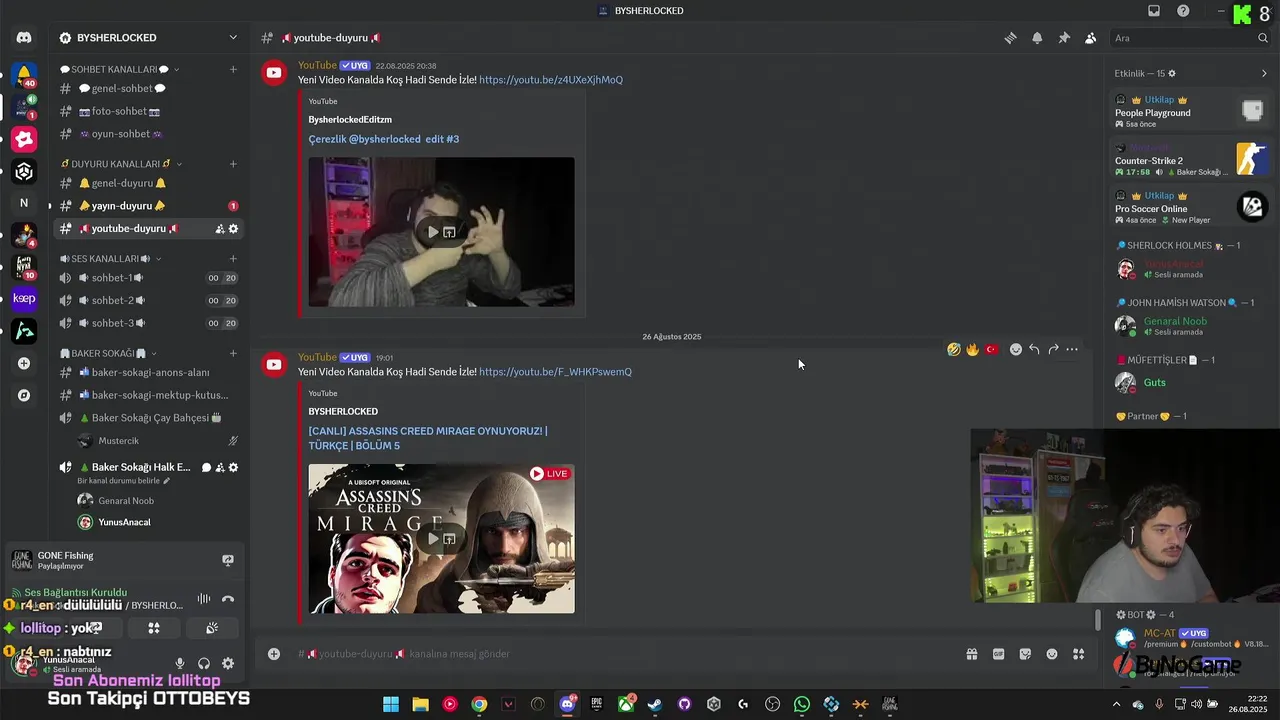Open the oyun-sohbet channel
The image size is (1280, 720).
click(x=148, y=134)
